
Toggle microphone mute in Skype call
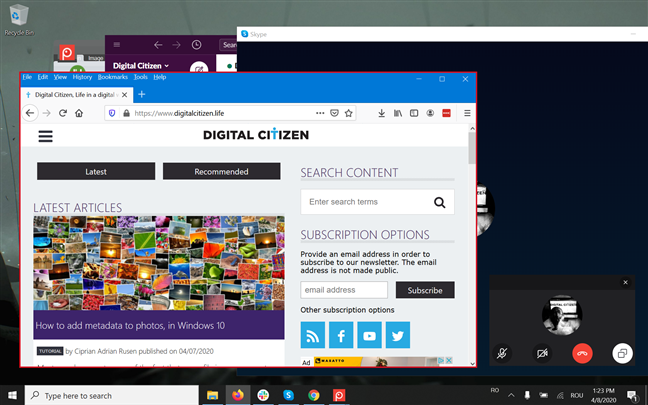[x=502, y=353]
